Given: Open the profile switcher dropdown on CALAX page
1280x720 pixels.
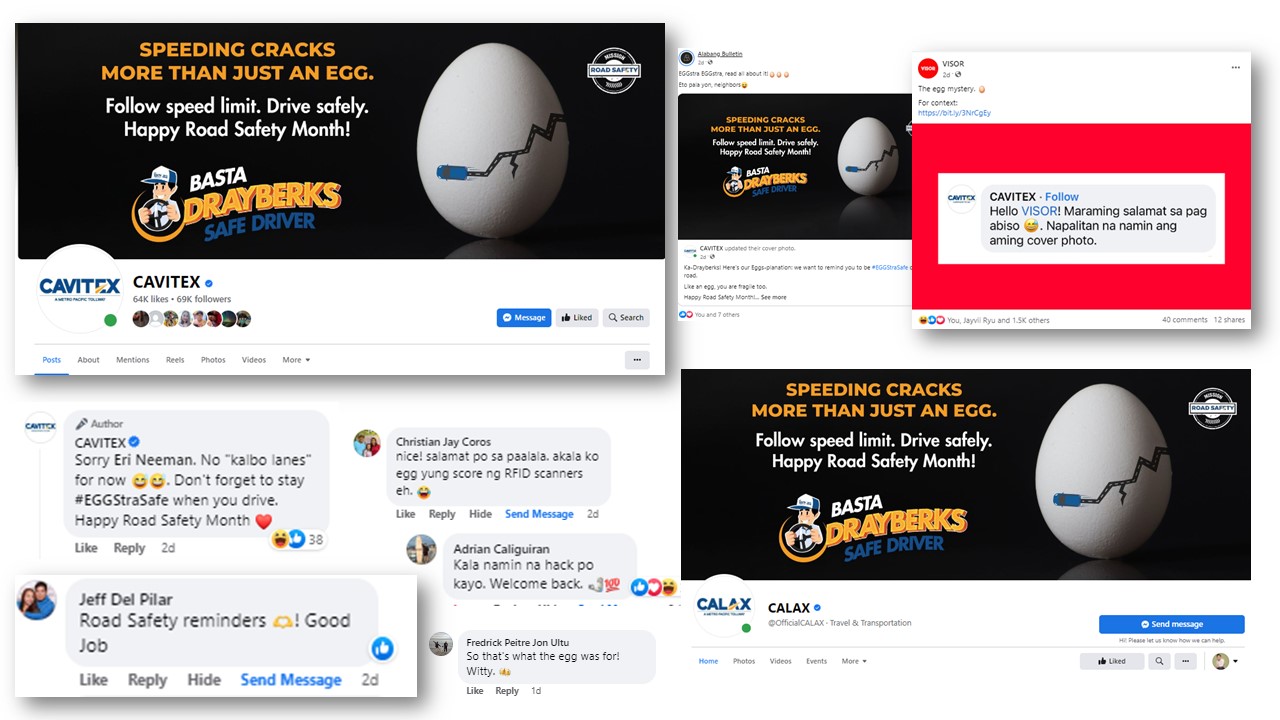Looking at the screenshot, I should tap(1225, 661).
